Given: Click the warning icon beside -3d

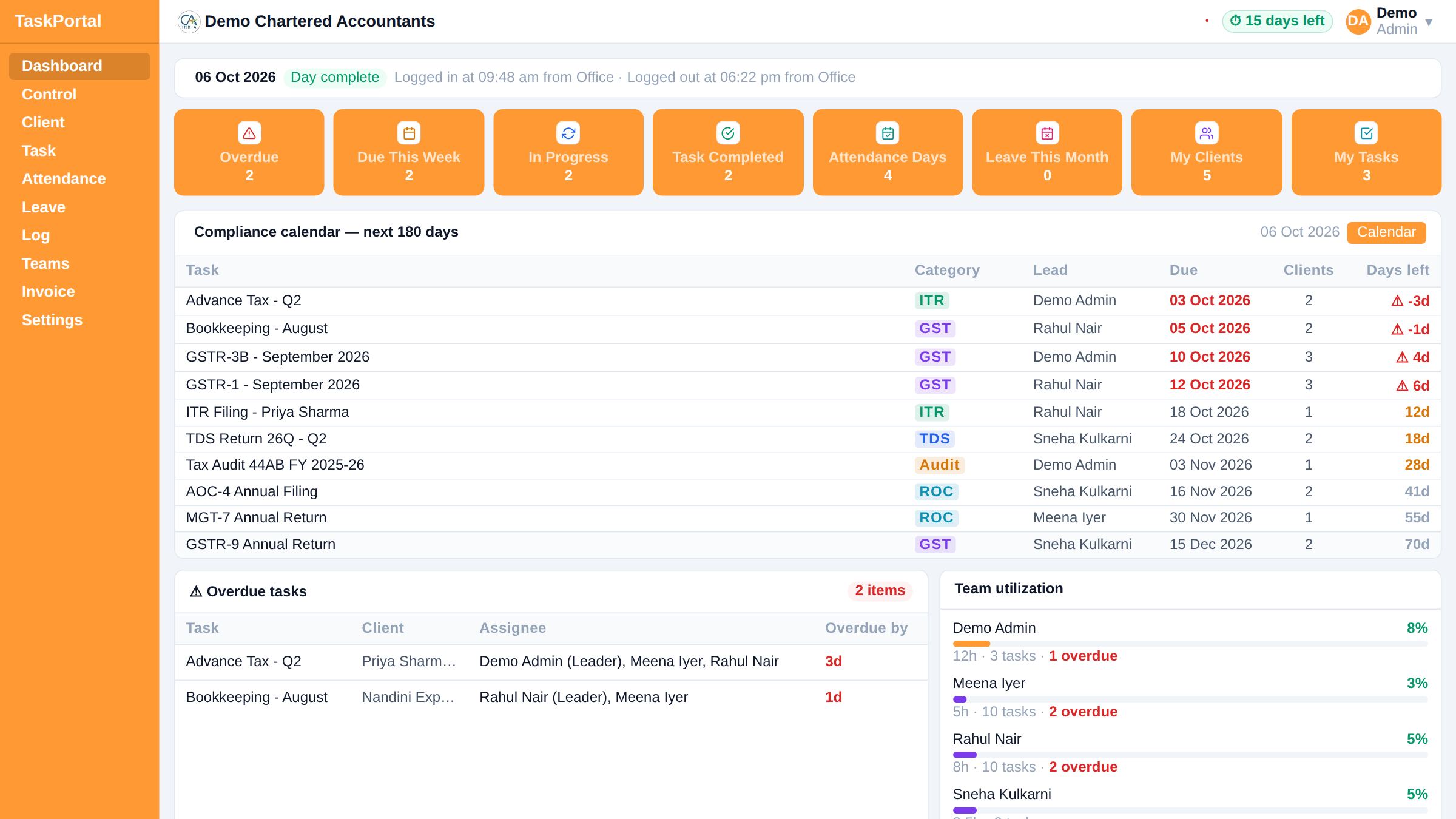Looking at the screenshot, I should coord(1397,301).
